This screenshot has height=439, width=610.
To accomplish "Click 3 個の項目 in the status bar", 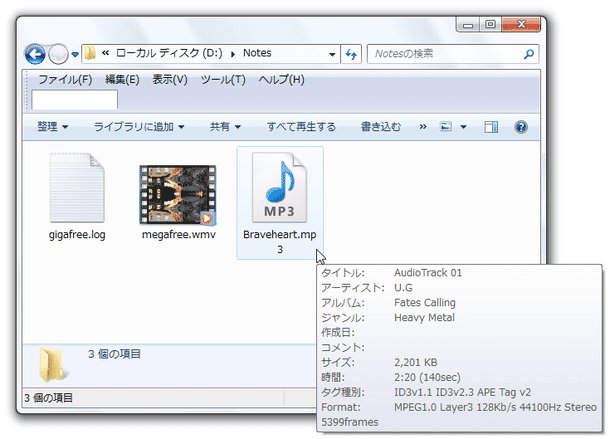I will pyautogui.click(x=48, y=398).
